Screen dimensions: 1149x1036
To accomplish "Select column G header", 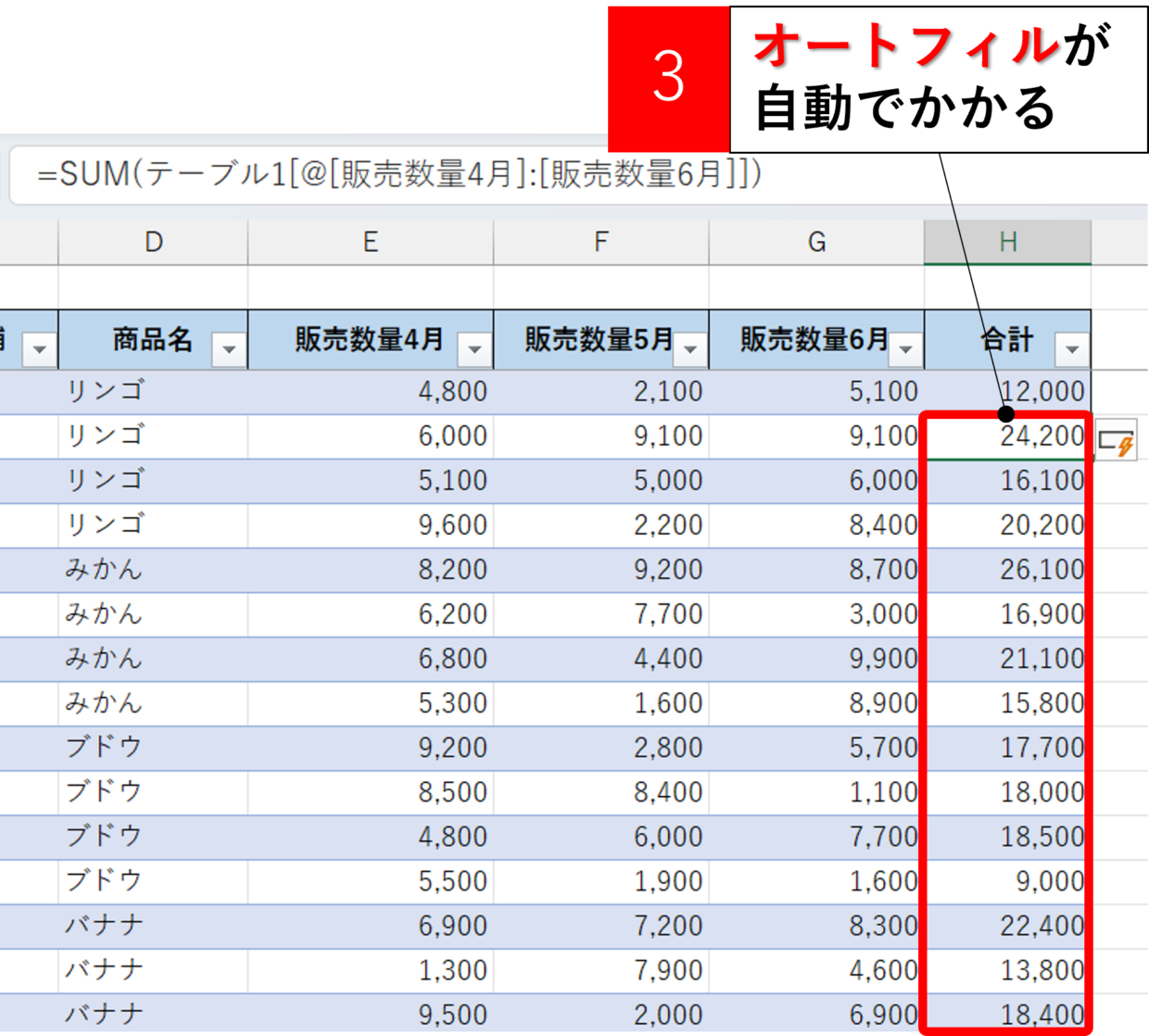I will tap(816, 243).
